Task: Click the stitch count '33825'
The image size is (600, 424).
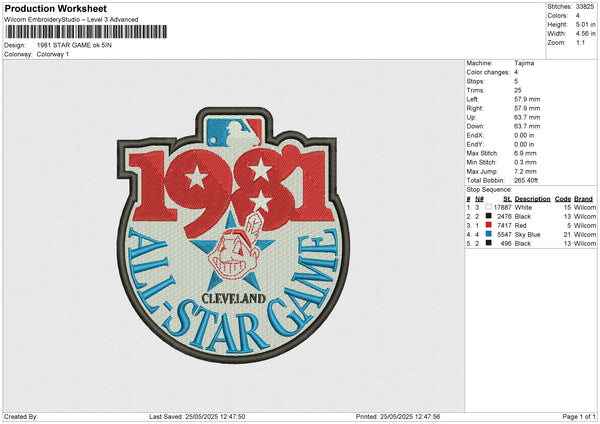Action: [x=585, y=7]
